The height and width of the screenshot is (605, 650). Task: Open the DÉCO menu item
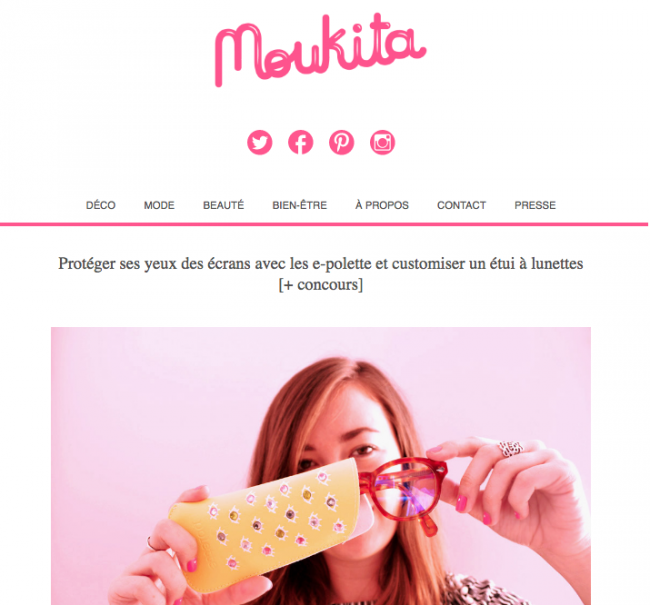(x=101, y=205)
